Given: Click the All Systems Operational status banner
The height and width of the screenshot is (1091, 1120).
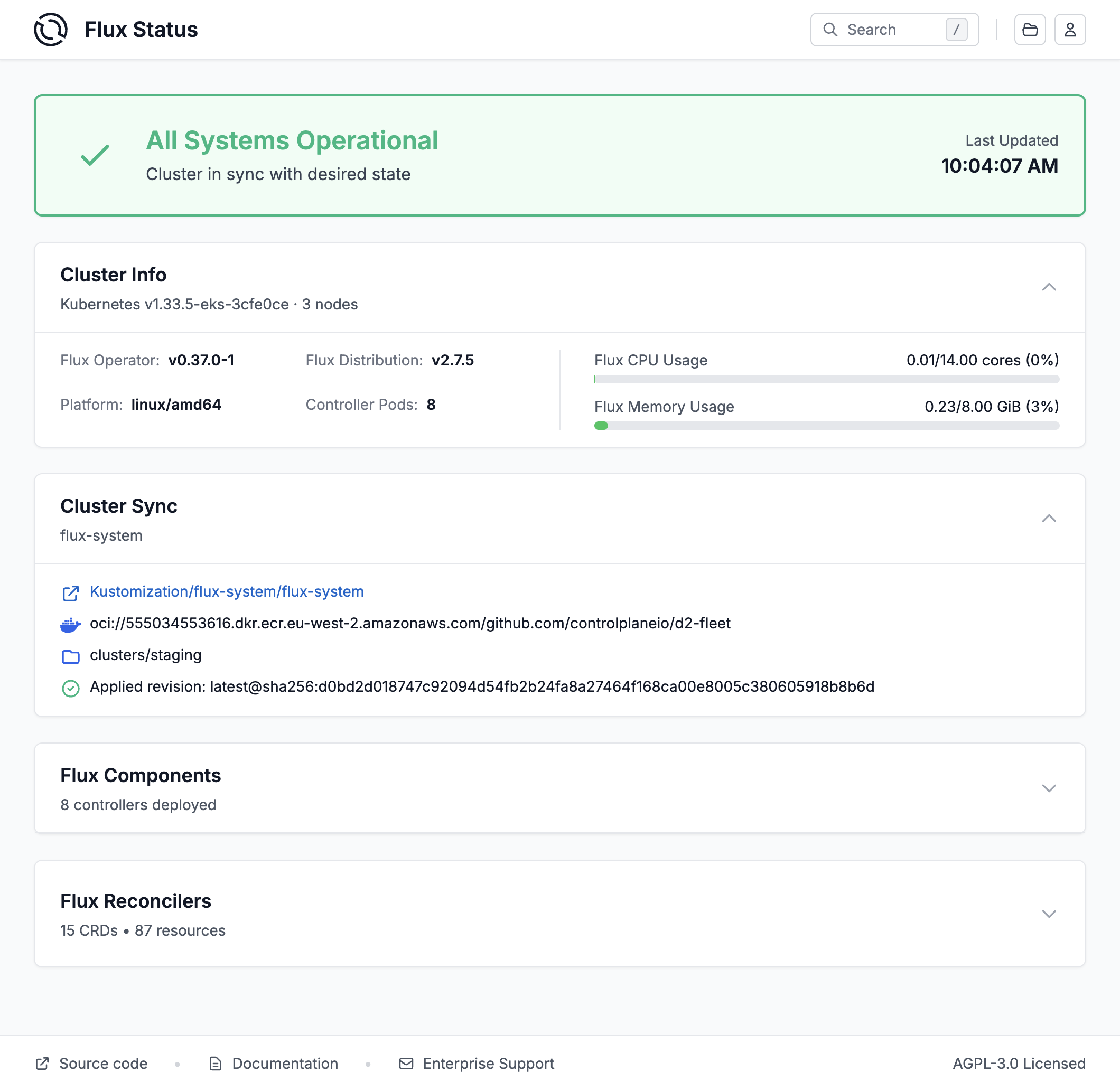Looking at the screenshot, I should pos(560,155).
